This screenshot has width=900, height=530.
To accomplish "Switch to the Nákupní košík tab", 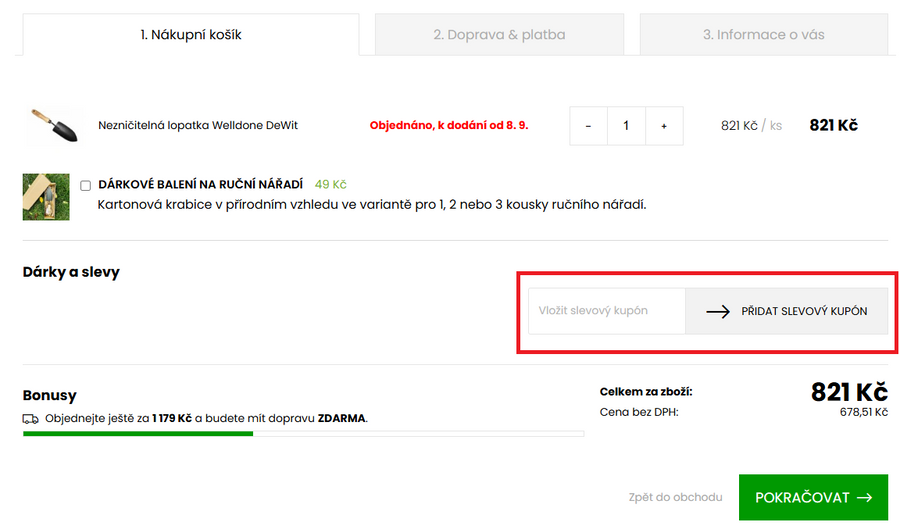I will (x=190, y=35).
